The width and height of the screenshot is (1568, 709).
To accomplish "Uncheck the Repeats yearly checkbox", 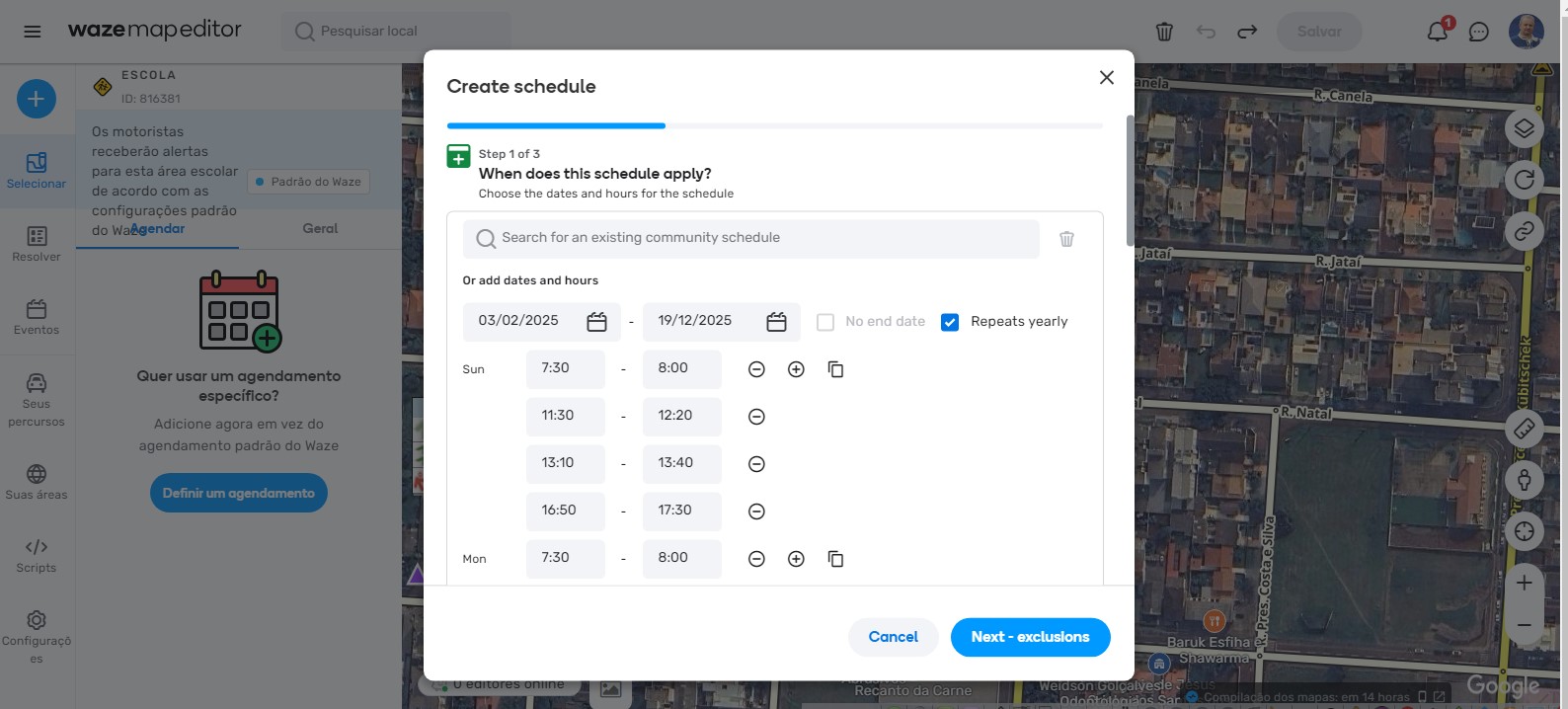I will point(950,322).
